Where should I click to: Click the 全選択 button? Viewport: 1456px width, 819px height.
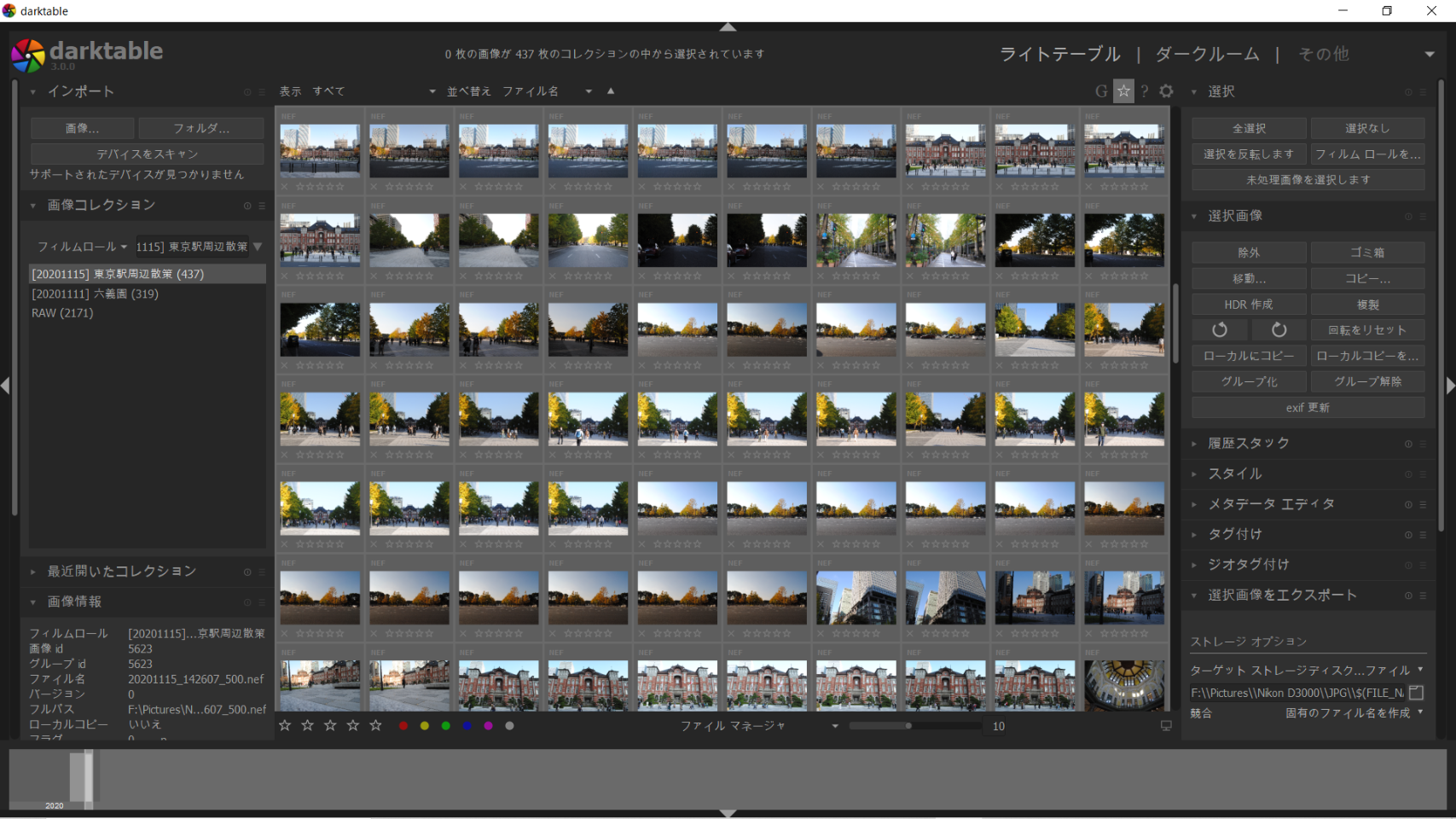pyautogui.click(x=1249, y=129)
